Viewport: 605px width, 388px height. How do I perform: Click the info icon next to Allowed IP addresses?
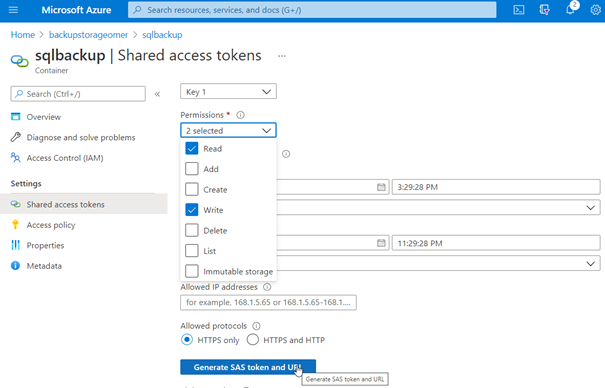267,287
